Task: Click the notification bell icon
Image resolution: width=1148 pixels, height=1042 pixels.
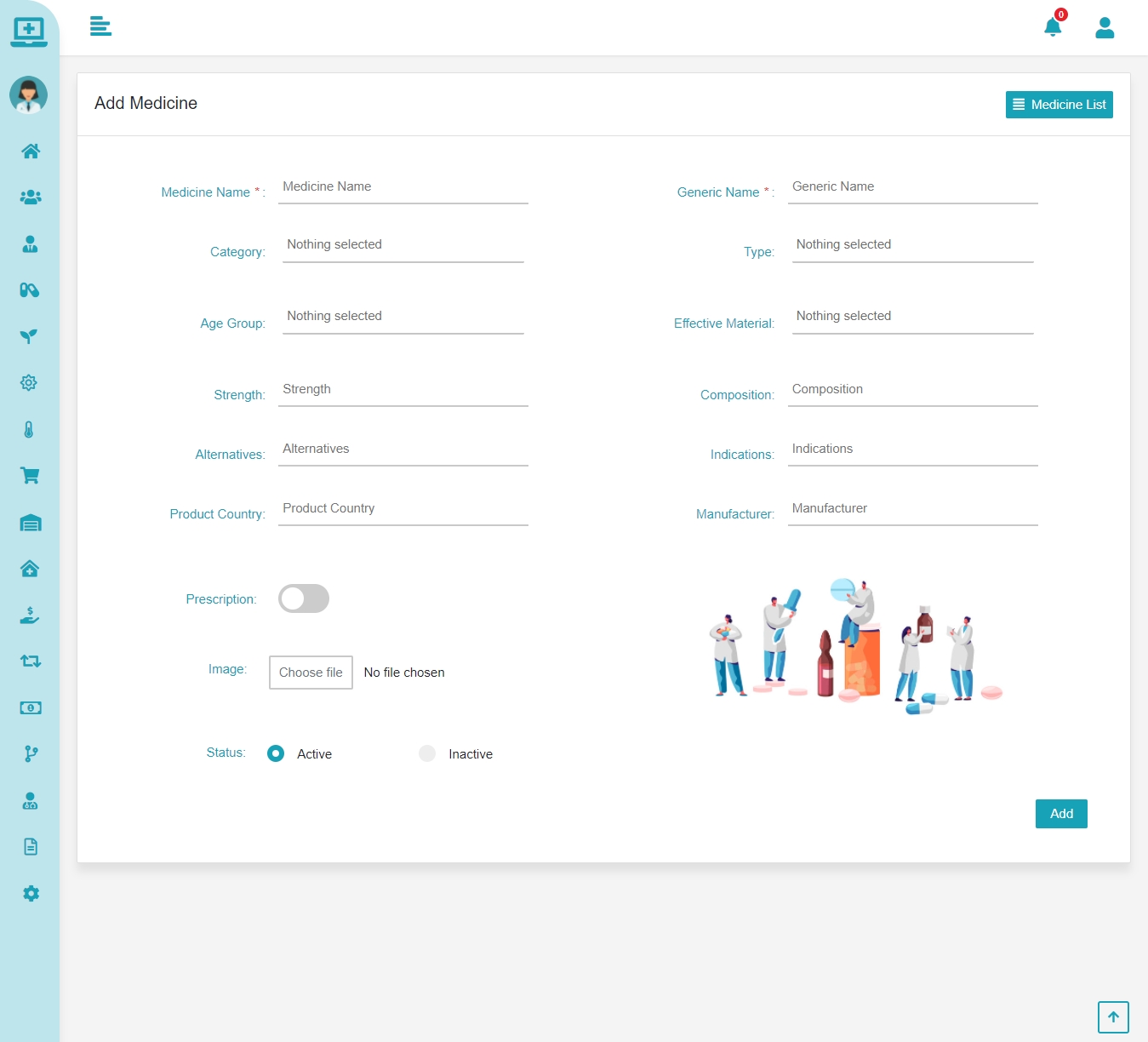Action: pyautogui.click(x=1053, y=27)
